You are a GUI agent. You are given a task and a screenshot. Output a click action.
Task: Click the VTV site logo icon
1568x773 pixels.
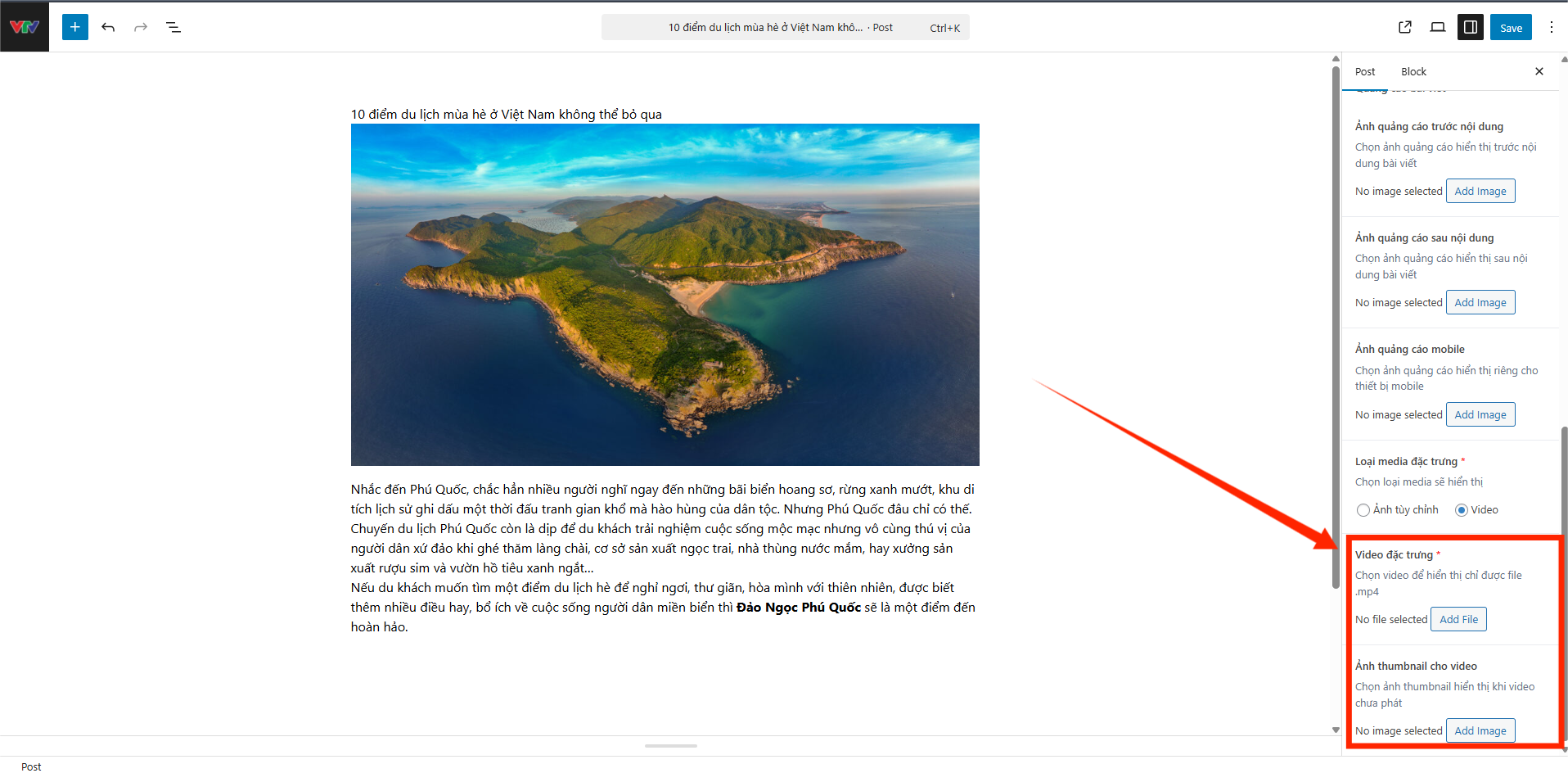pos(25,27)
